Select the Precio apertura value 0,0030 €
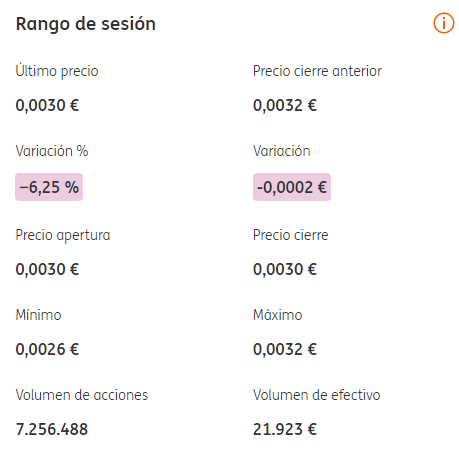Screen dimensions: 459x453 click(47, 269)
